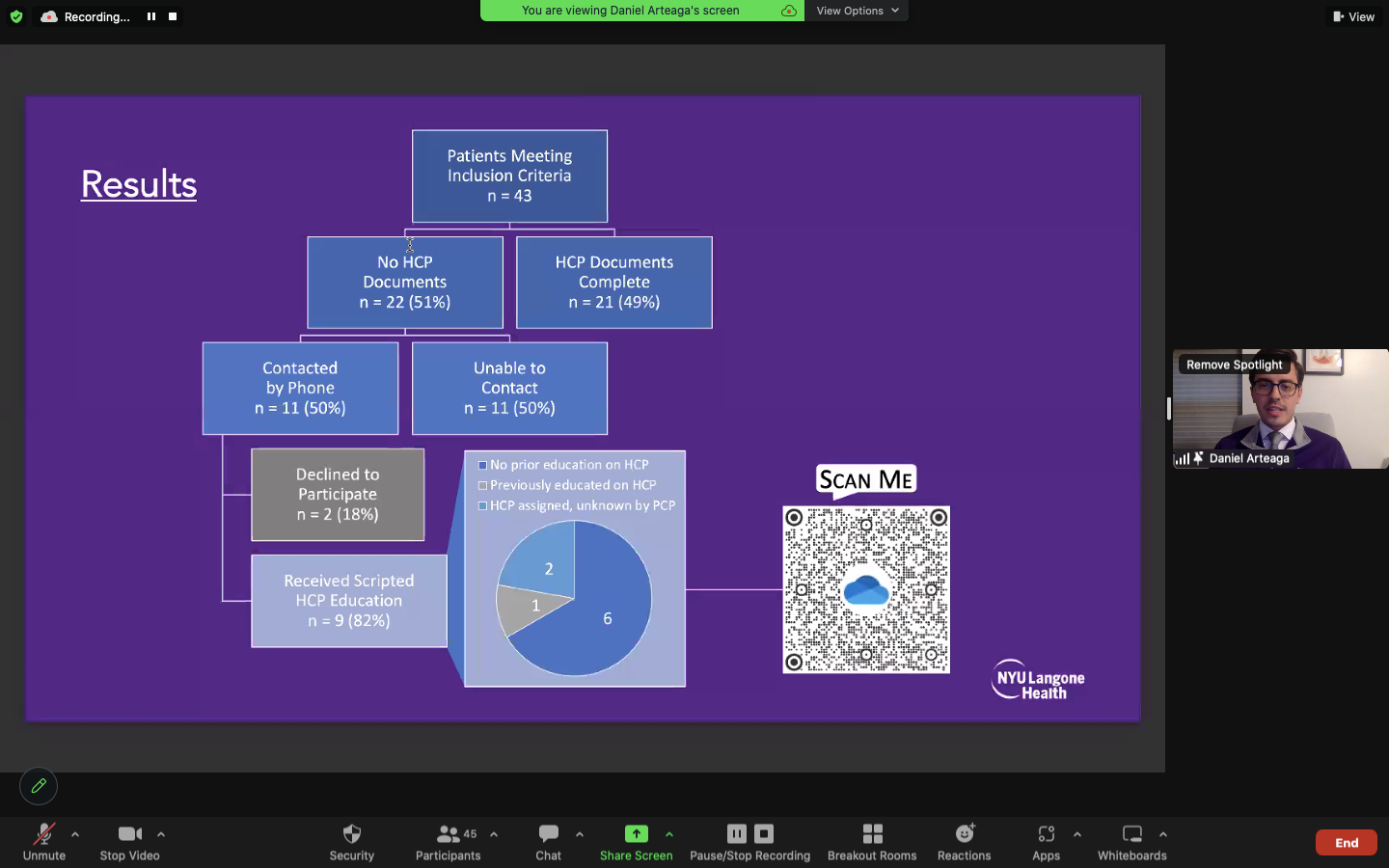Open the View Options dropdown
1389x868 pixels.
point(857,11)
